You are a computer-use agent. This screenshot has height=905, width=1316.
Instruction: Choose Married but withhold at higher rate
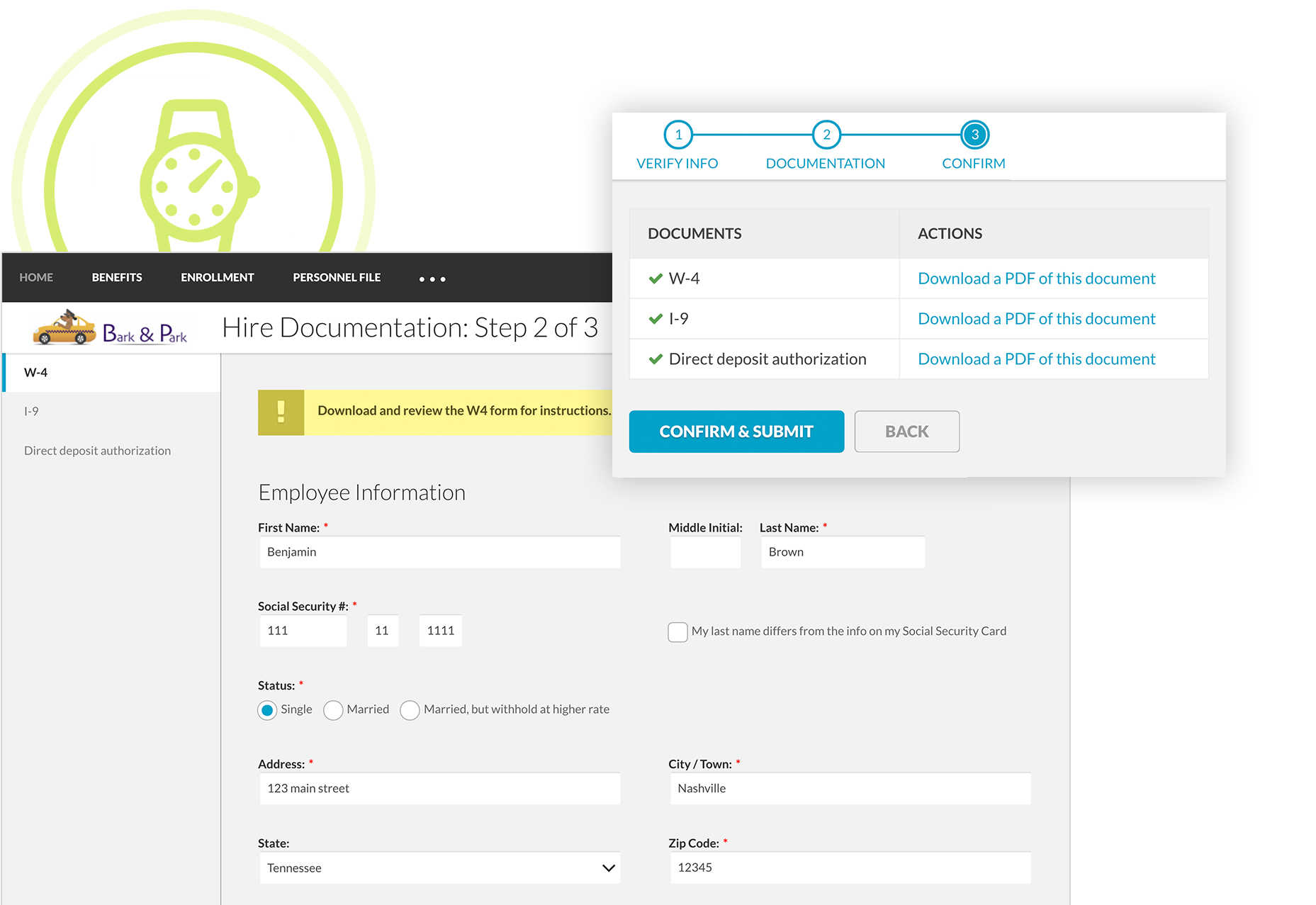click(410, 710)
